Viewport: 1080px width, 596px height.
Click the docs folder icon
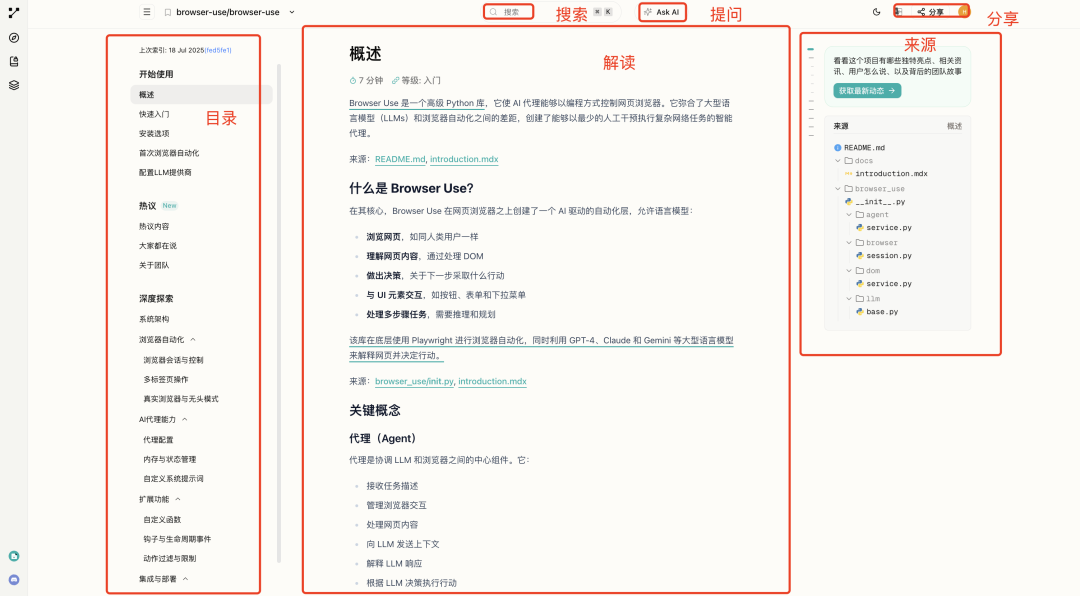[849, 161]
